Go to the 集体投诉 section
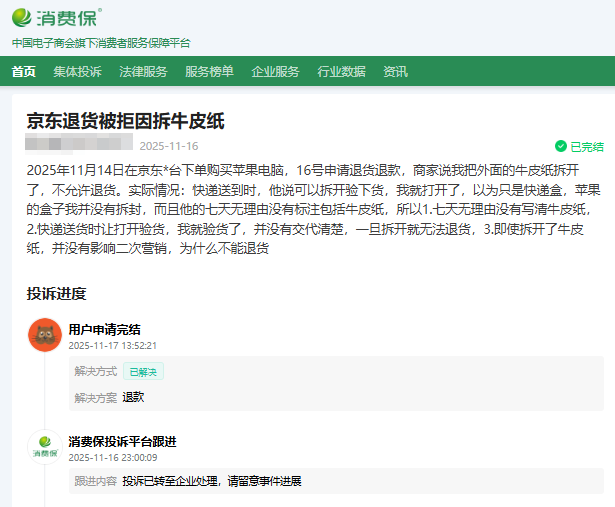The height and width of the screenshot is (507, 615). [x=77, y=71]
